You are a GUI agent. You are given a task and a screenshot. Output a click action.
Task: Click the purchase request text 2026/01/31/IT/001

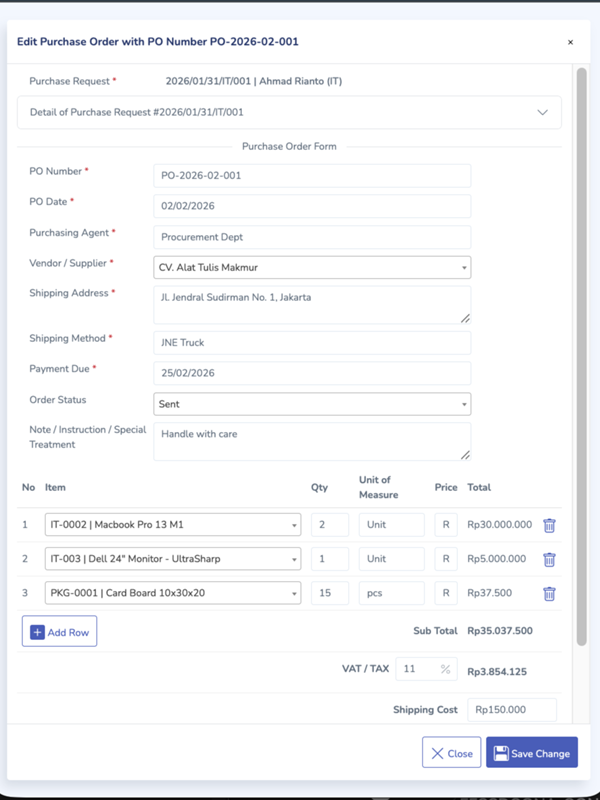pos(208,81)
